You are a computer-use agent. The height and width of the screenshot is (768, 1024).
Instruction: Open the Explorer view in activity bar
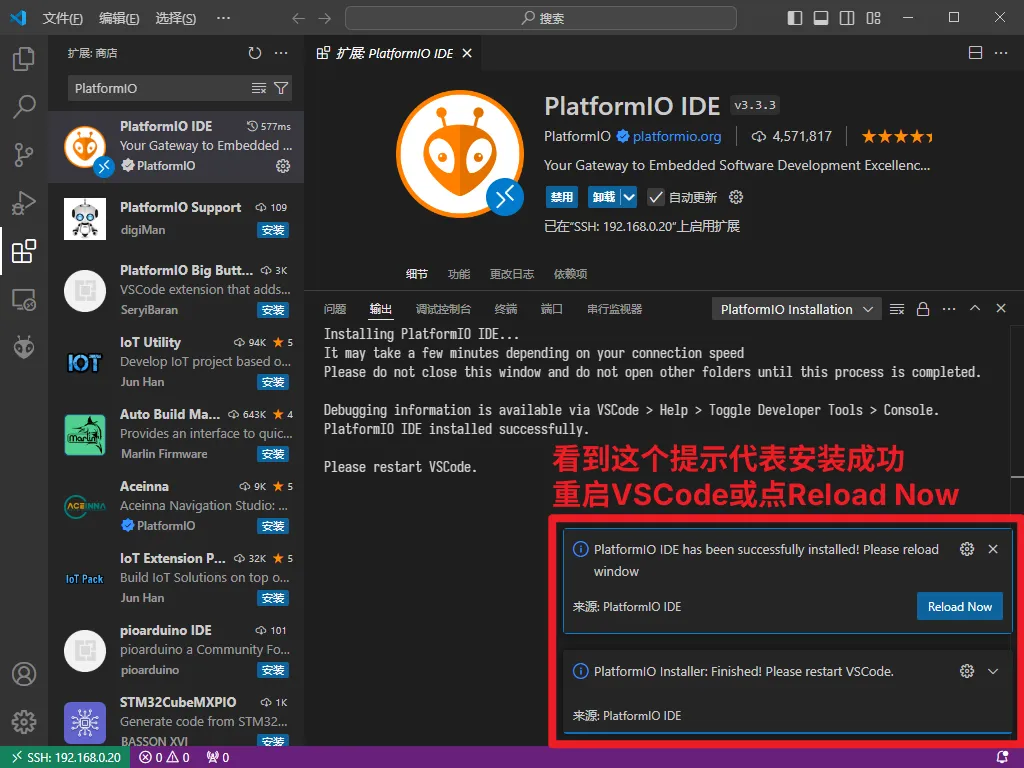pos(24,59)
